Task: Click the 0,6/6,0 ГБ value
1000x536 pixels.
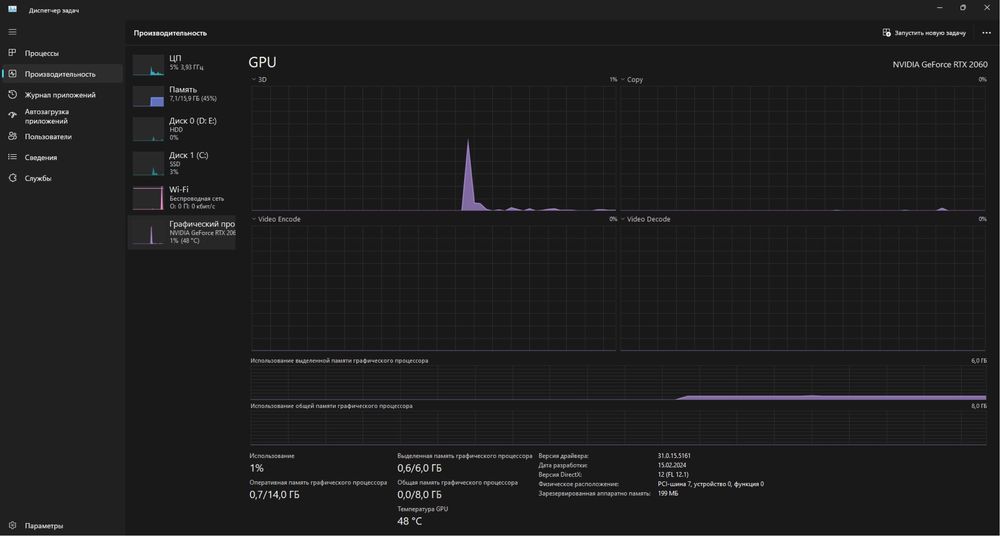Action: click(x=419, y=468)
